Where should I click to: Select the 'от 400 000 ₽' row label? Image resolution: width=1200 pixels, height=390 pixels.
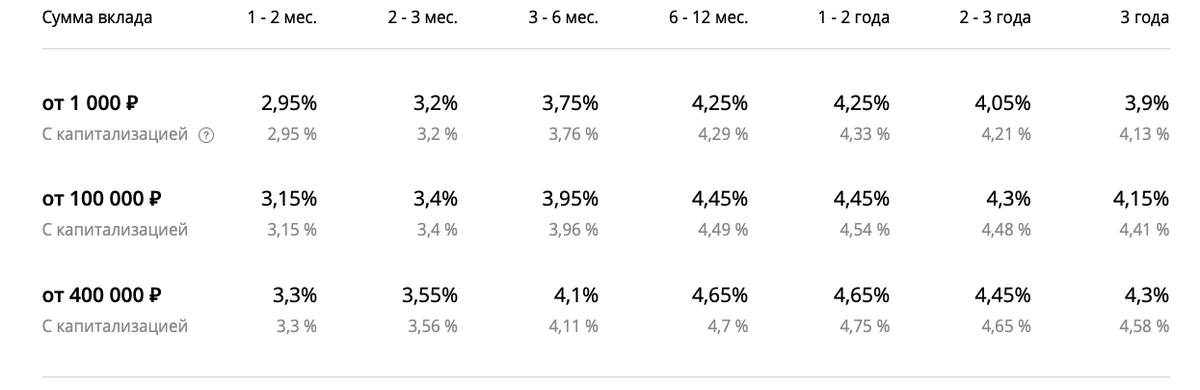[x=102, y=295]
